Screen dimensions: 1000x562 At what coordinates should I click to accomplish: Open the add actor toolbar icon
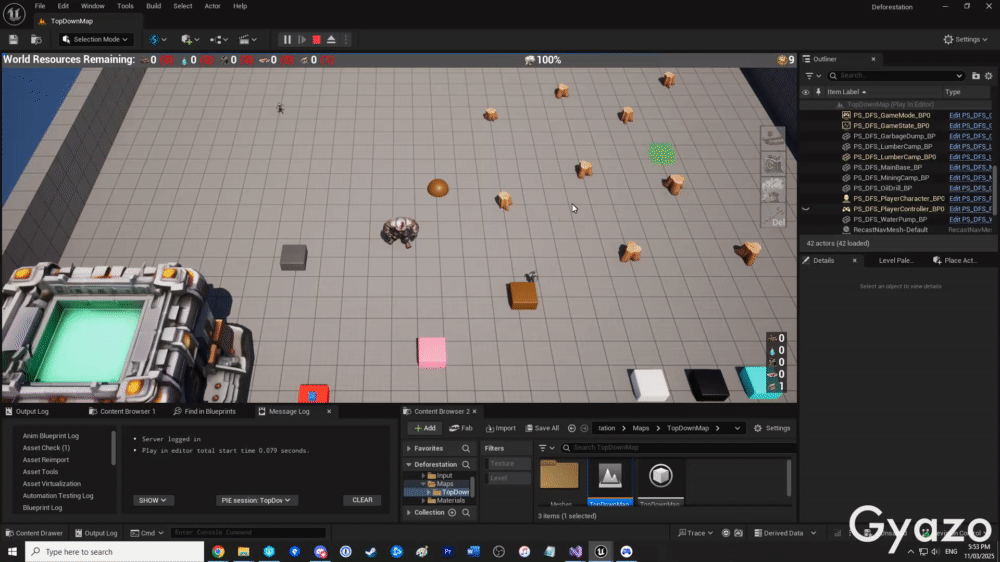(188, 40)
